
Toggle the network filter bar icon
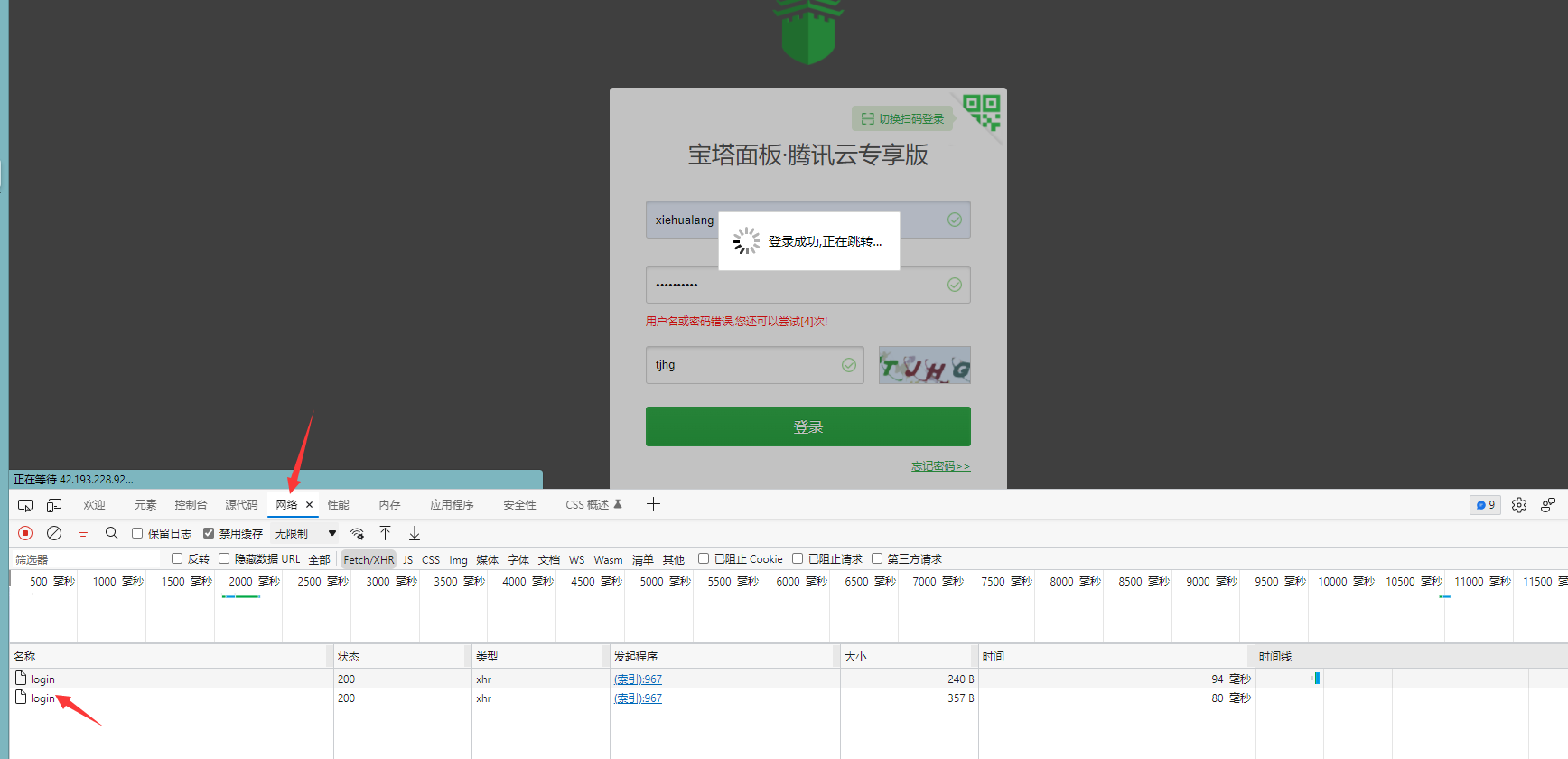click(83, 533)
